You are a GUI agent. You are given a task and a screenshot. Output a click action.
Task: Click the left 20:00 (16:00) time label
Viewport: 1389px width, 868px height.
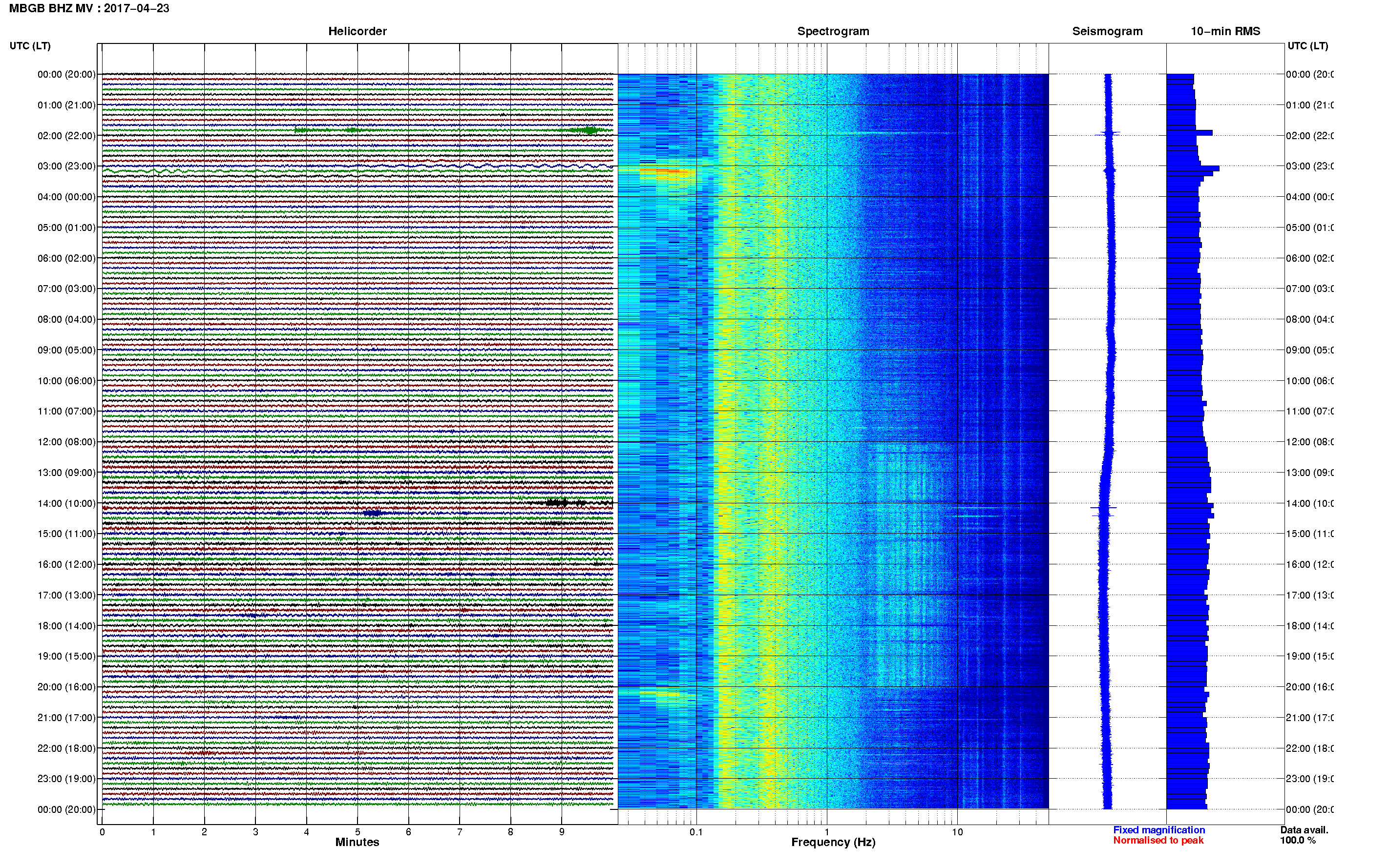point(66,687)
